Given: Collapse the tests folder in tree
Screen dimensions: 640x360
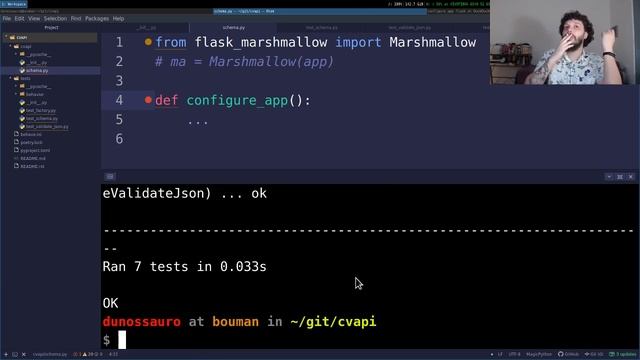Looking at the screenshot, I should [x=11, y=78].
